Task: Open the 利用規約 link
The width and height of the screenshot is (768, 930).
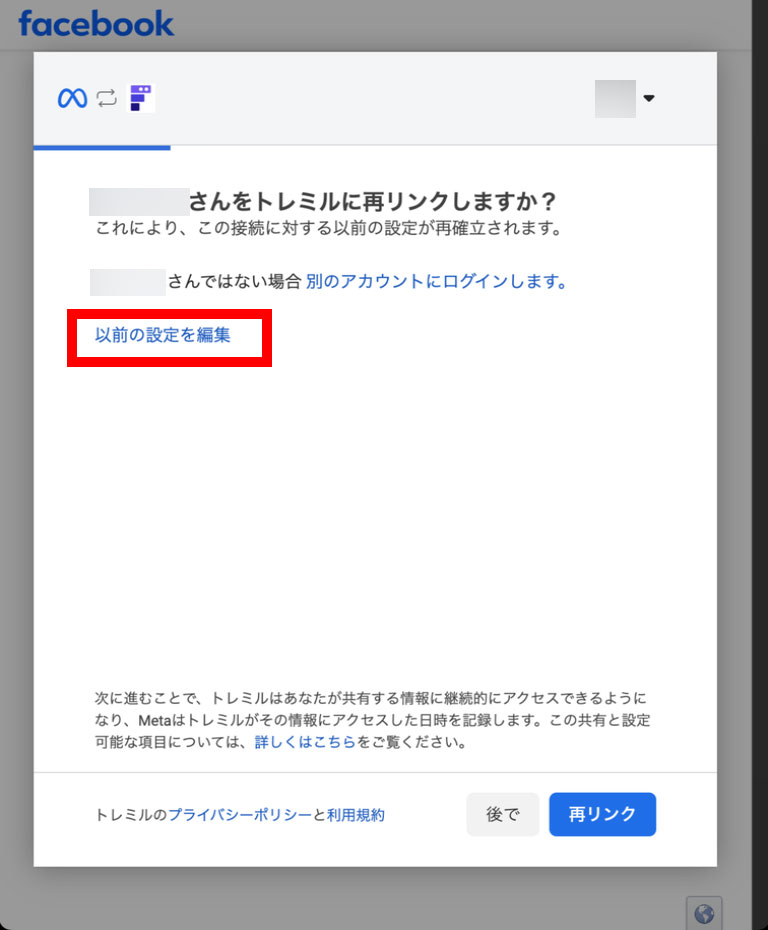Action: [x=355, y=815]
